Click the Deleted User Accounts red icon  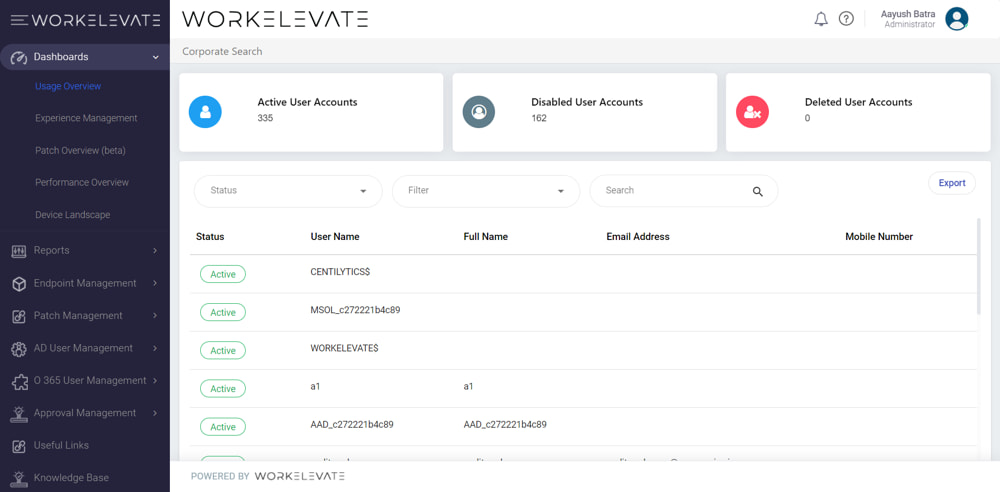pyautogui.click(x=753, y=113)
